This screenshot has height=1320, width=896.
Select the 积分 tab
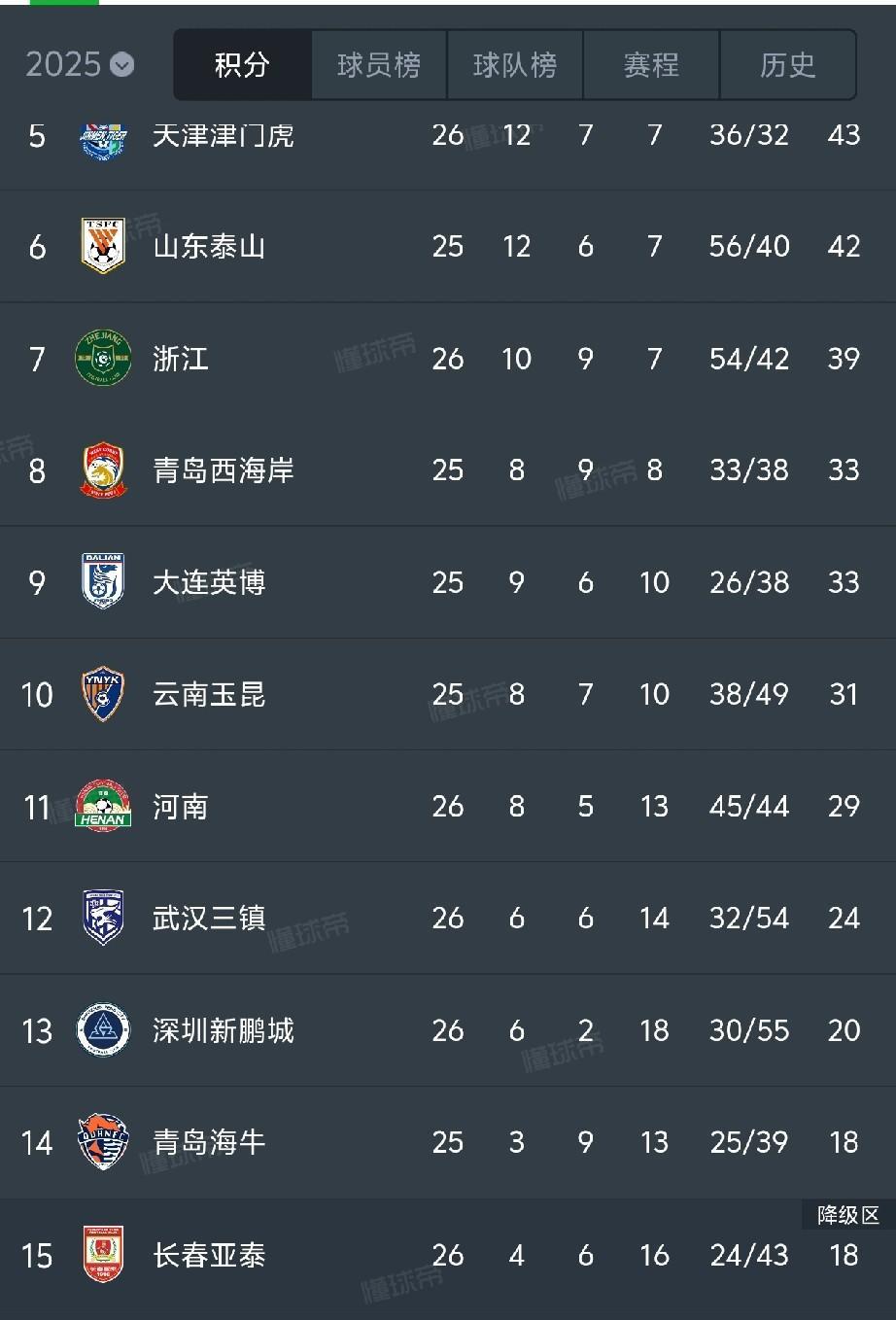coord(242,65)
